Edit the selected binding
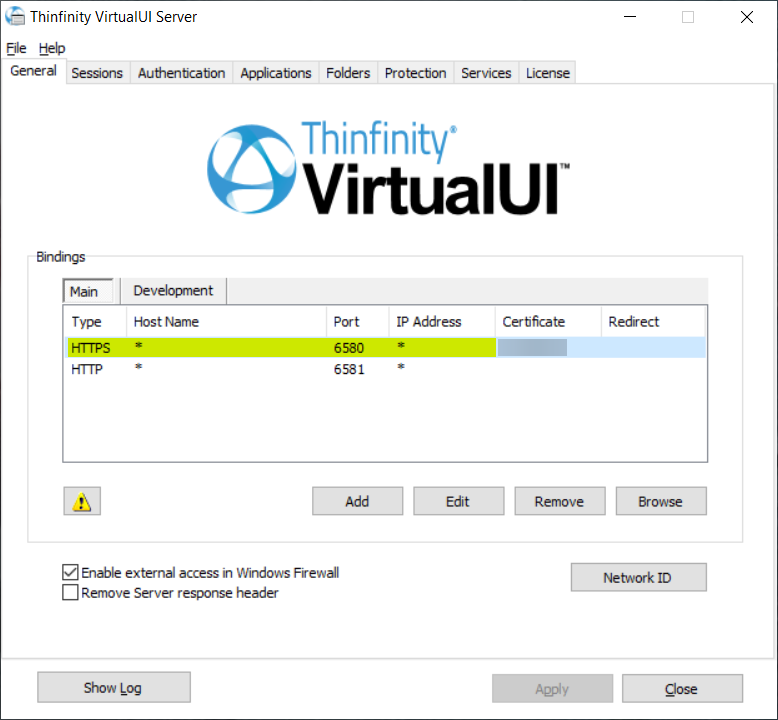This screenshot has height=720, width=778. coord(458,501)
